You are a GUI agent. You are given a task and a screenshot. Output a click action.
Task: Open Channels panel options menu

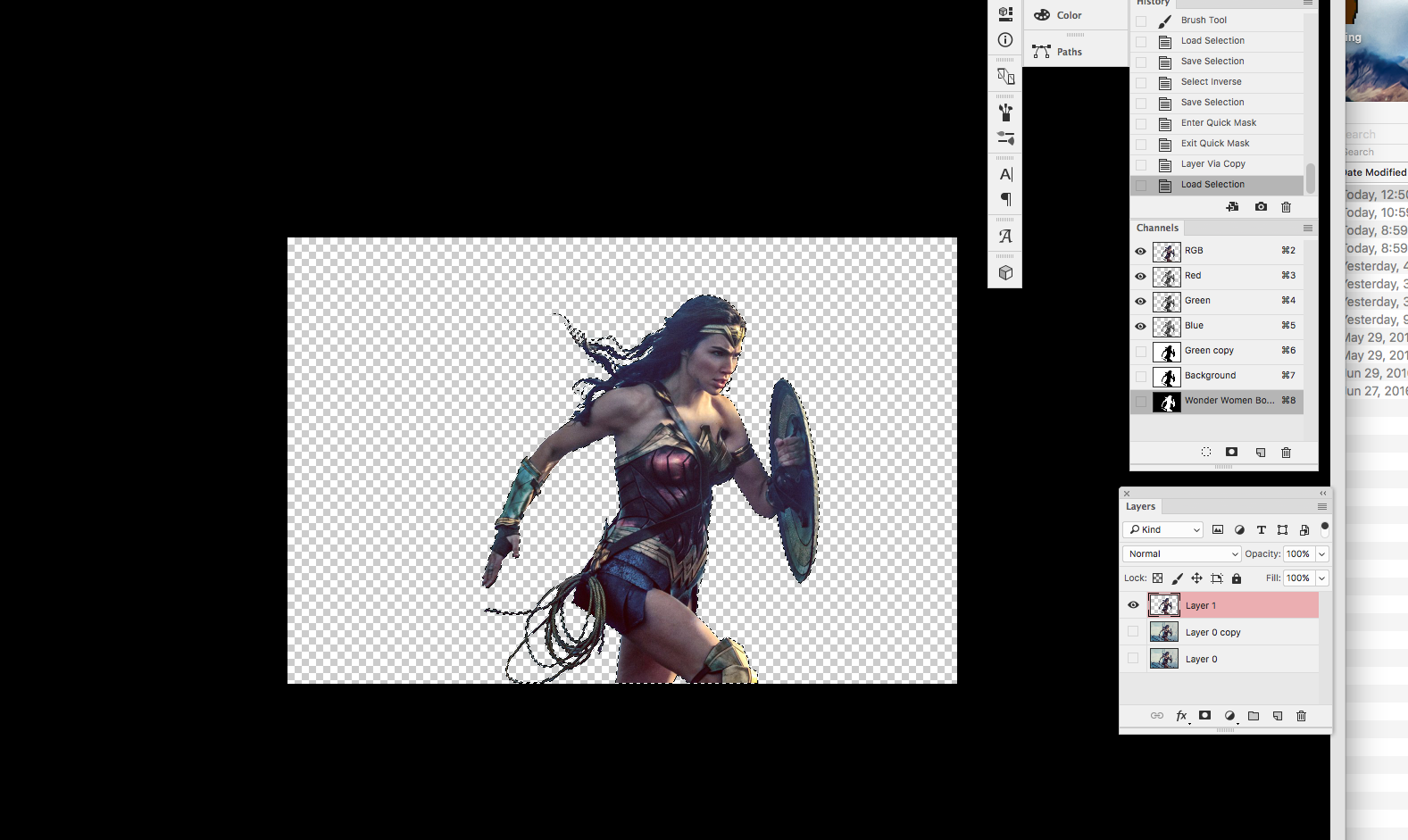1308,229
